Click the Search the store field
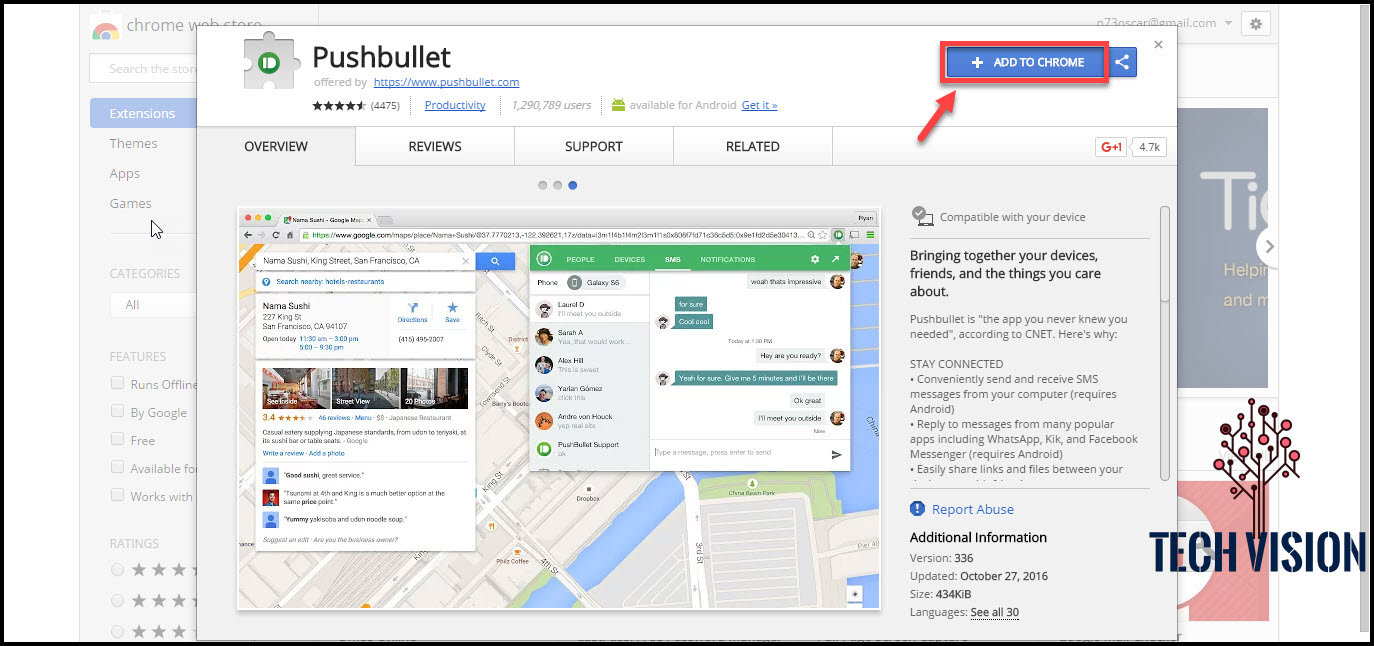The height and width of the screenshot is (646, 1374). (143, 68)
